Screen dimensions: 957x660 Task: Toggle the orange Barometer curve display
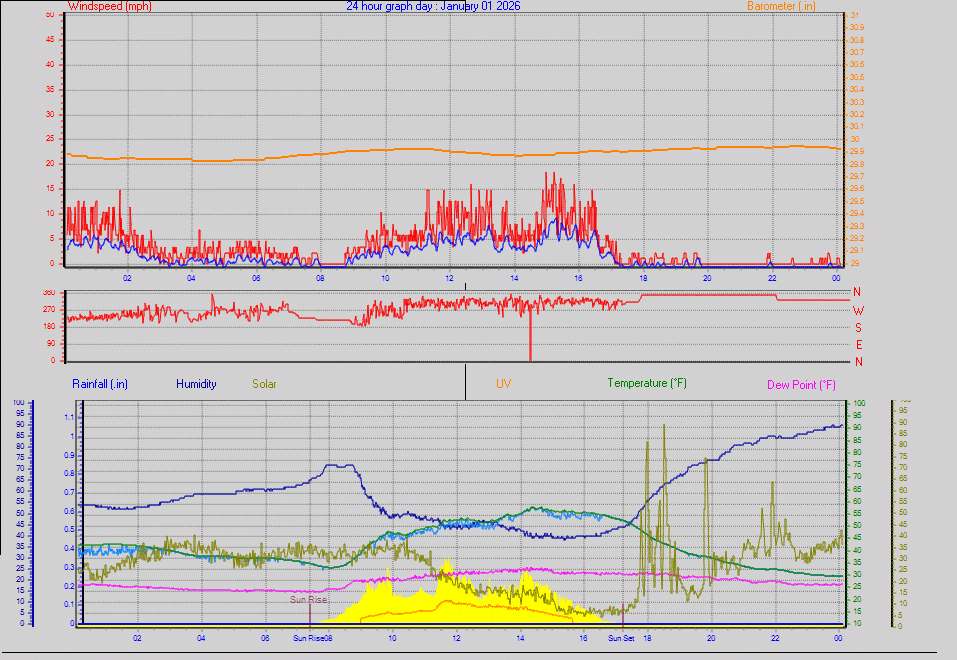[x=450, y=153]
